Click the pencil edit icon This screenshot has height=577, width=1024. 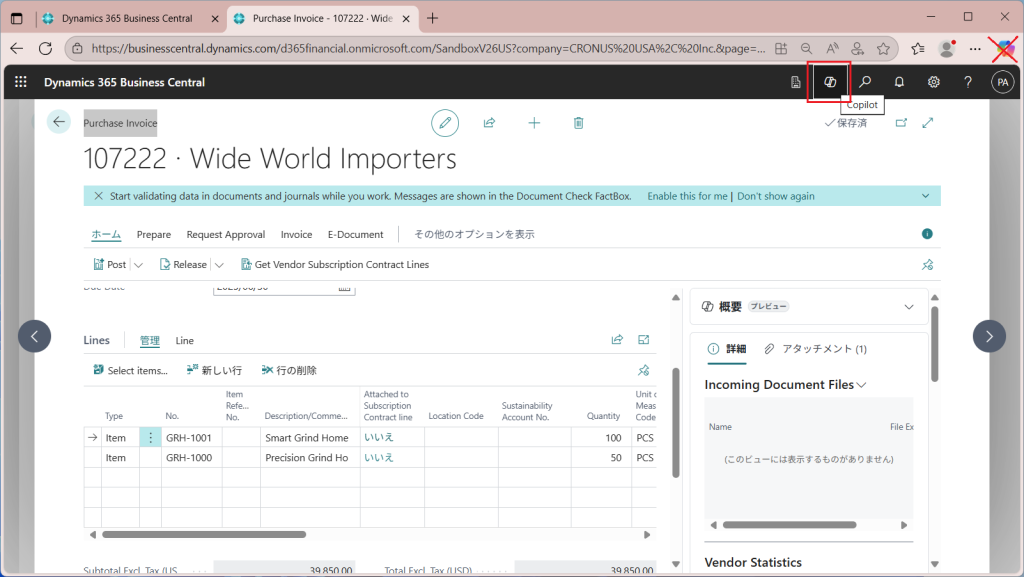pyautogui.click(x=445, y=123)
